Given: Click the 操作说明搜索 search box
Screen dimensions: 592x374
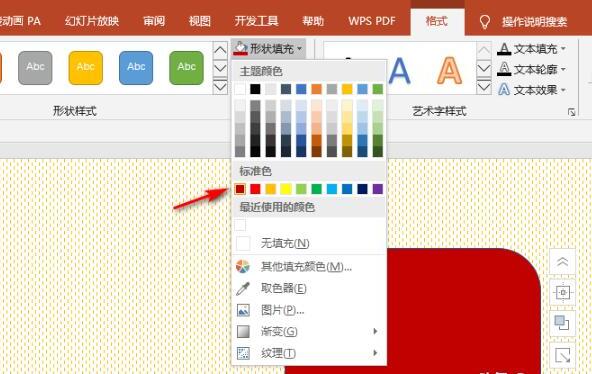Looking at the screenshot, I should (535, 22).
